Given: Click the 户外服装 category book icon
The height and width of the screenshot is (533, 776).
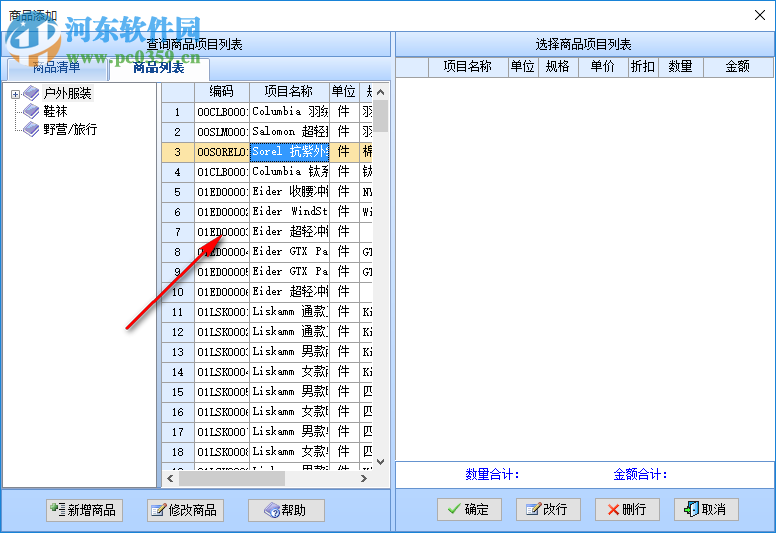Looking at the screenshot, I should [x=31, y=93].
